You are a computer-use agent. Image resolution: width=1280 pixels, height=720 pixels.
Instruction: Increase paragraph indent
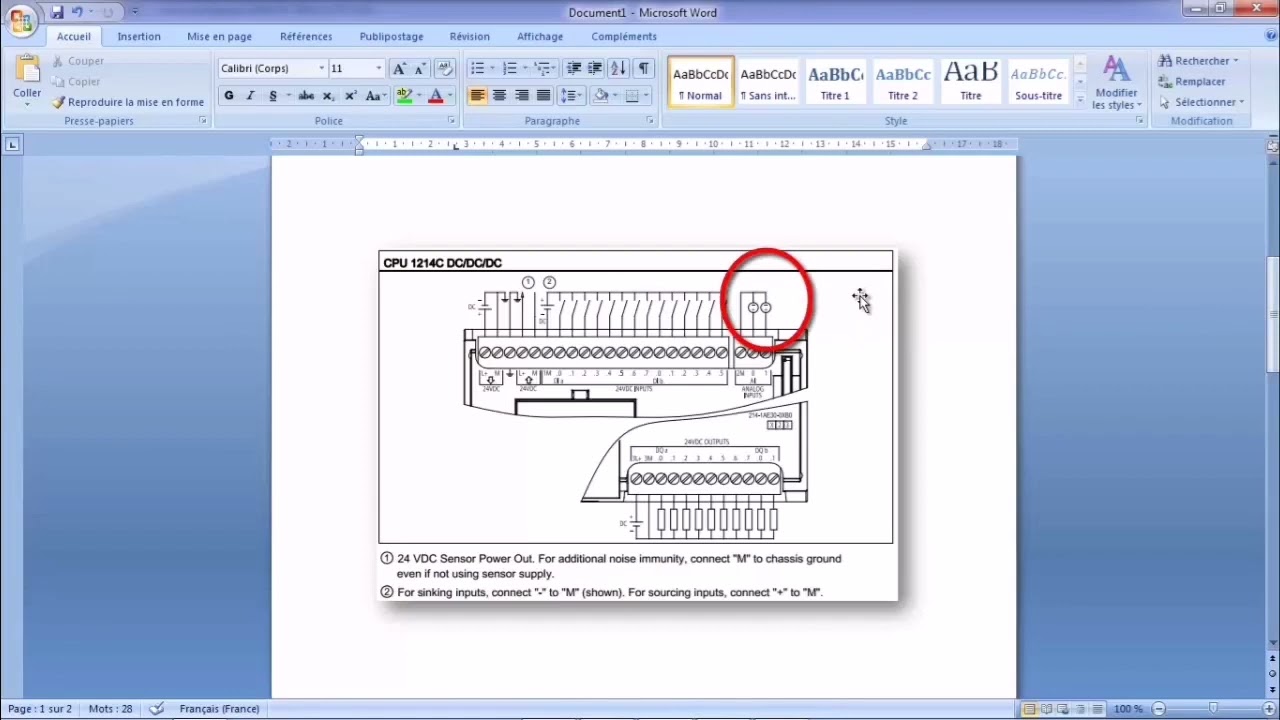coord(594,68)
